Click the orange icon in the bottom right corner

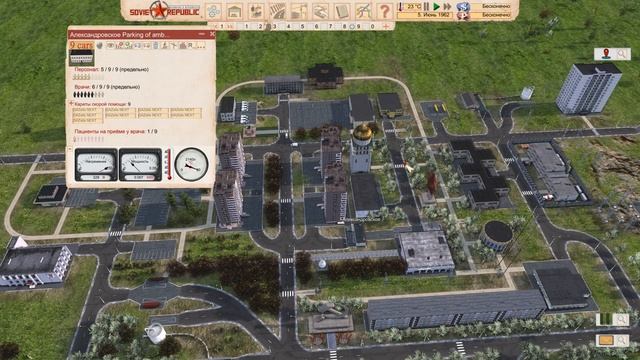click(x=606, y=340)
